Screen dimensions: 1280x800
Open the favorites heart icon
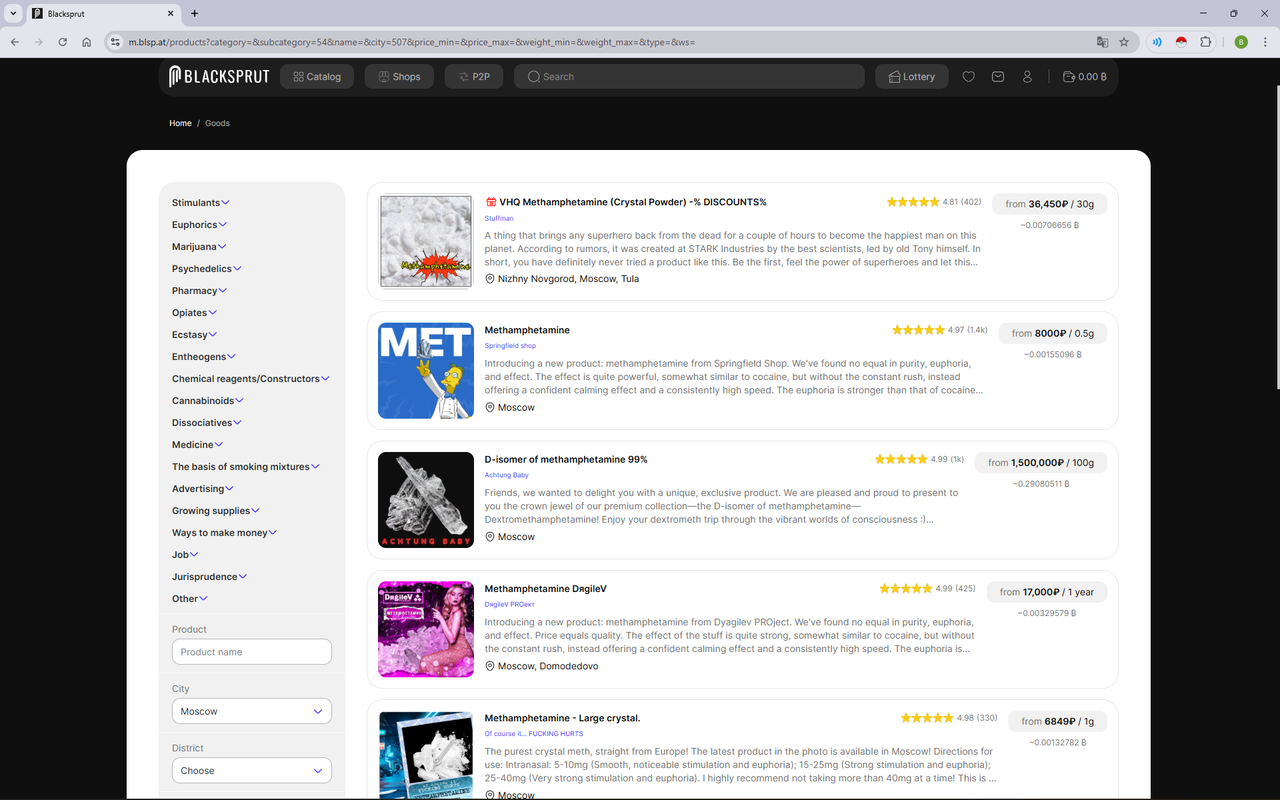(968, 76)
